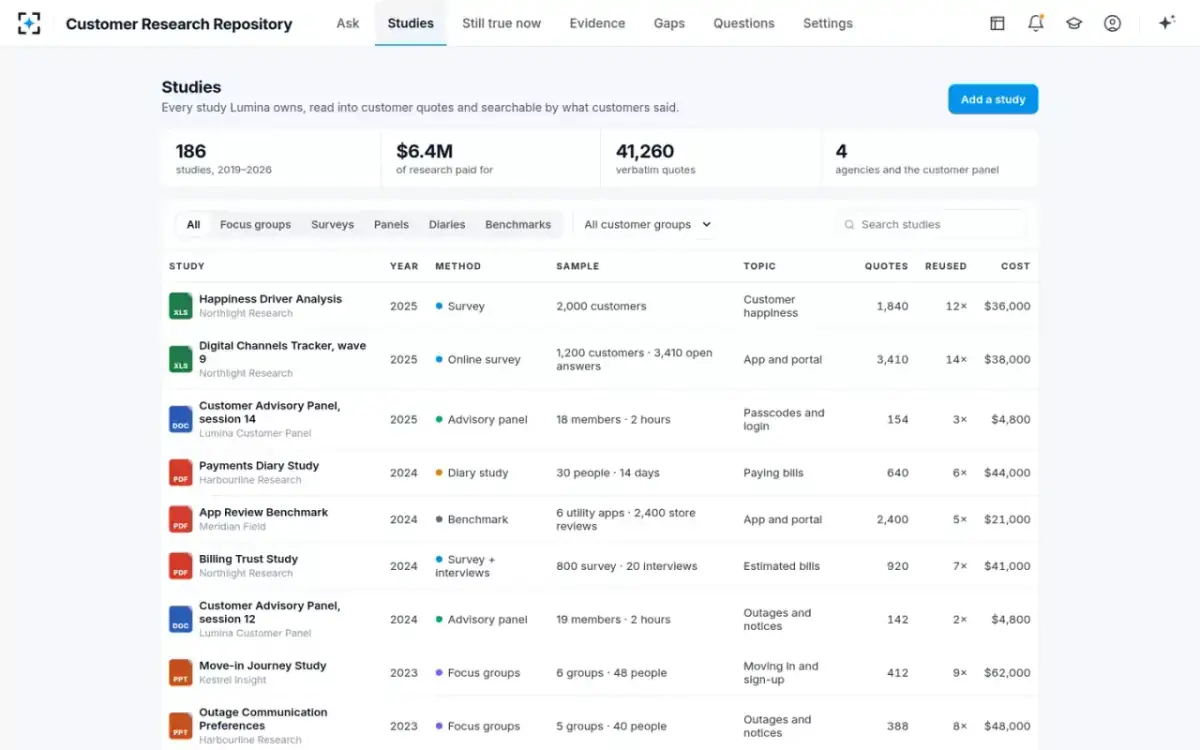Click the Estimated bills topic cell
The width and height of the screenshot is (1200, 750).
point(781,566)
